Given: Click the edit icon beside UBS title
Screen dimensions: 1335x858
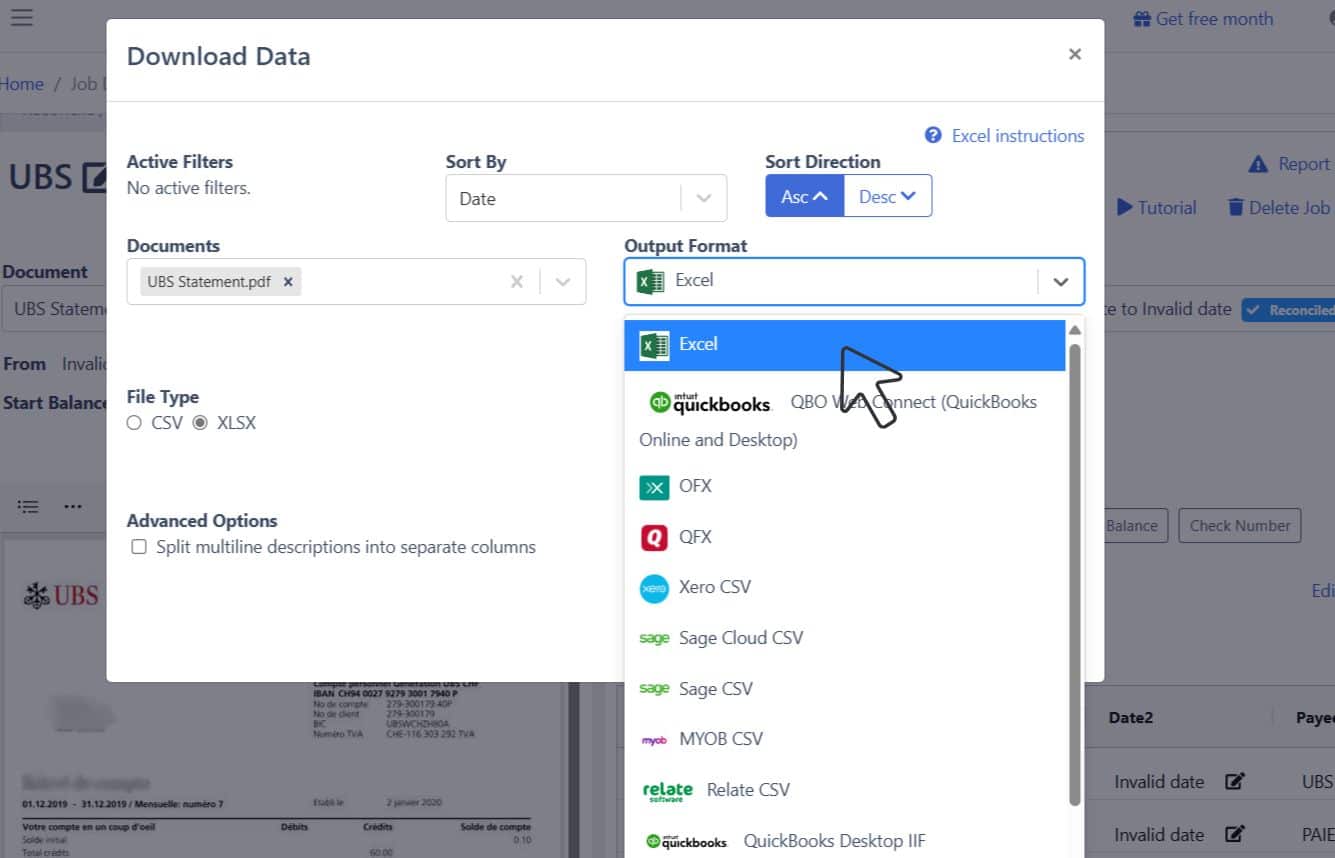Looking at the screenshot, I should point(94,178).
